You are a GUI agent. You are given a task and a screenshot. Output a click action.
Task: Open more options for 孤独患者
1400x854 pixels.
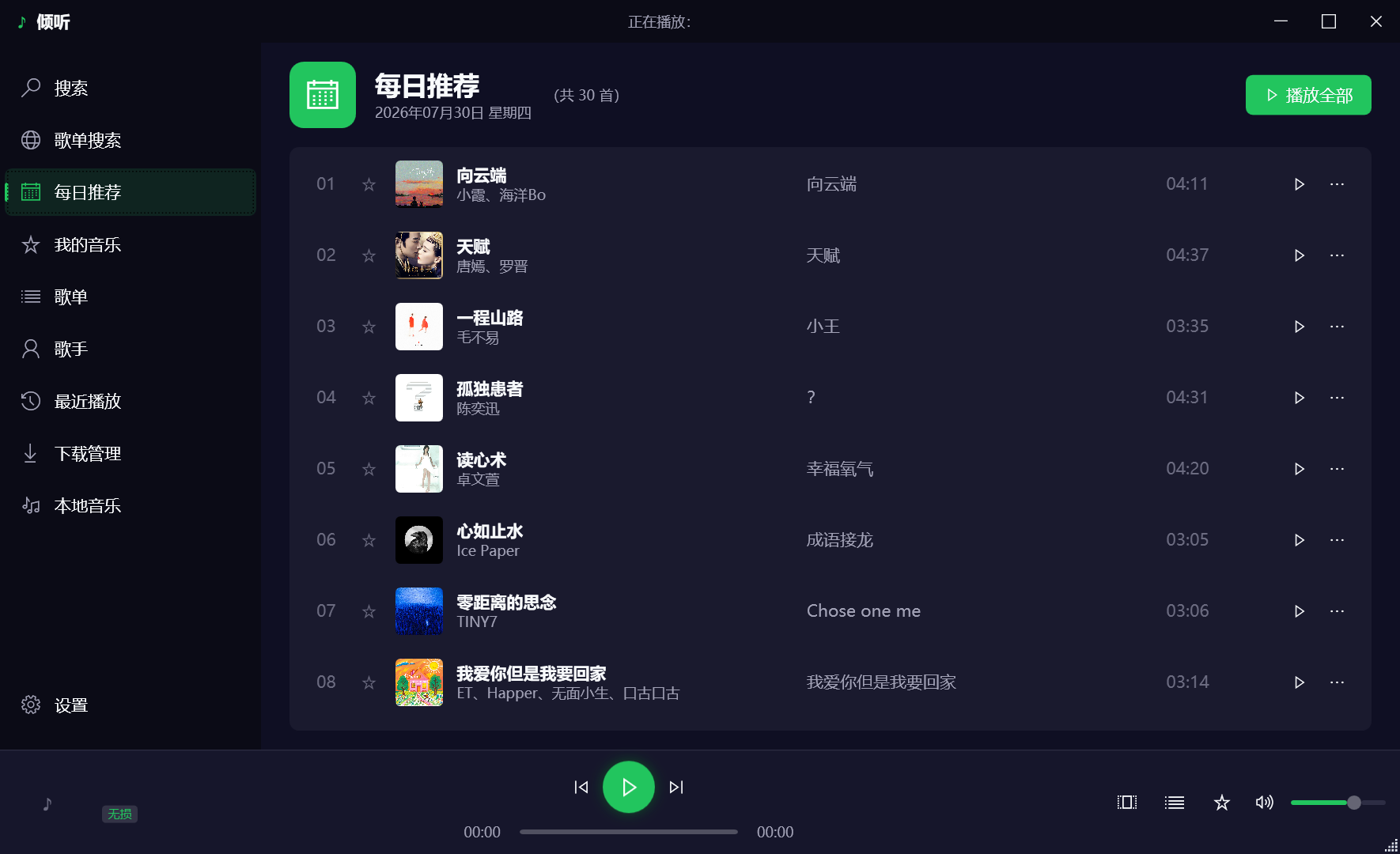[x=1337, y=398]
